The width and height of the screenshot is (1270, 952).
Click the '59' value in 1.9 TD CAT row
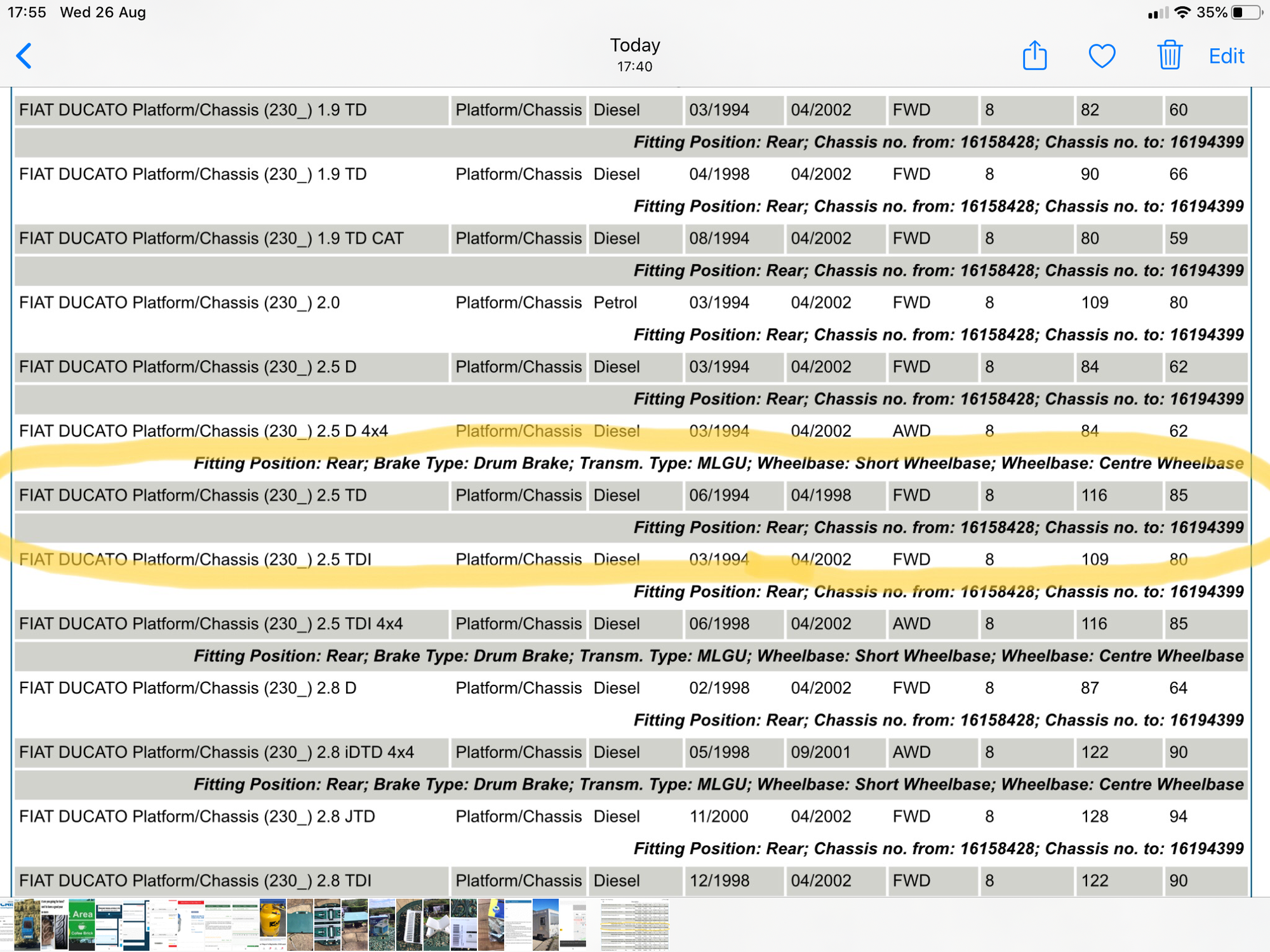coord(1179,239)
